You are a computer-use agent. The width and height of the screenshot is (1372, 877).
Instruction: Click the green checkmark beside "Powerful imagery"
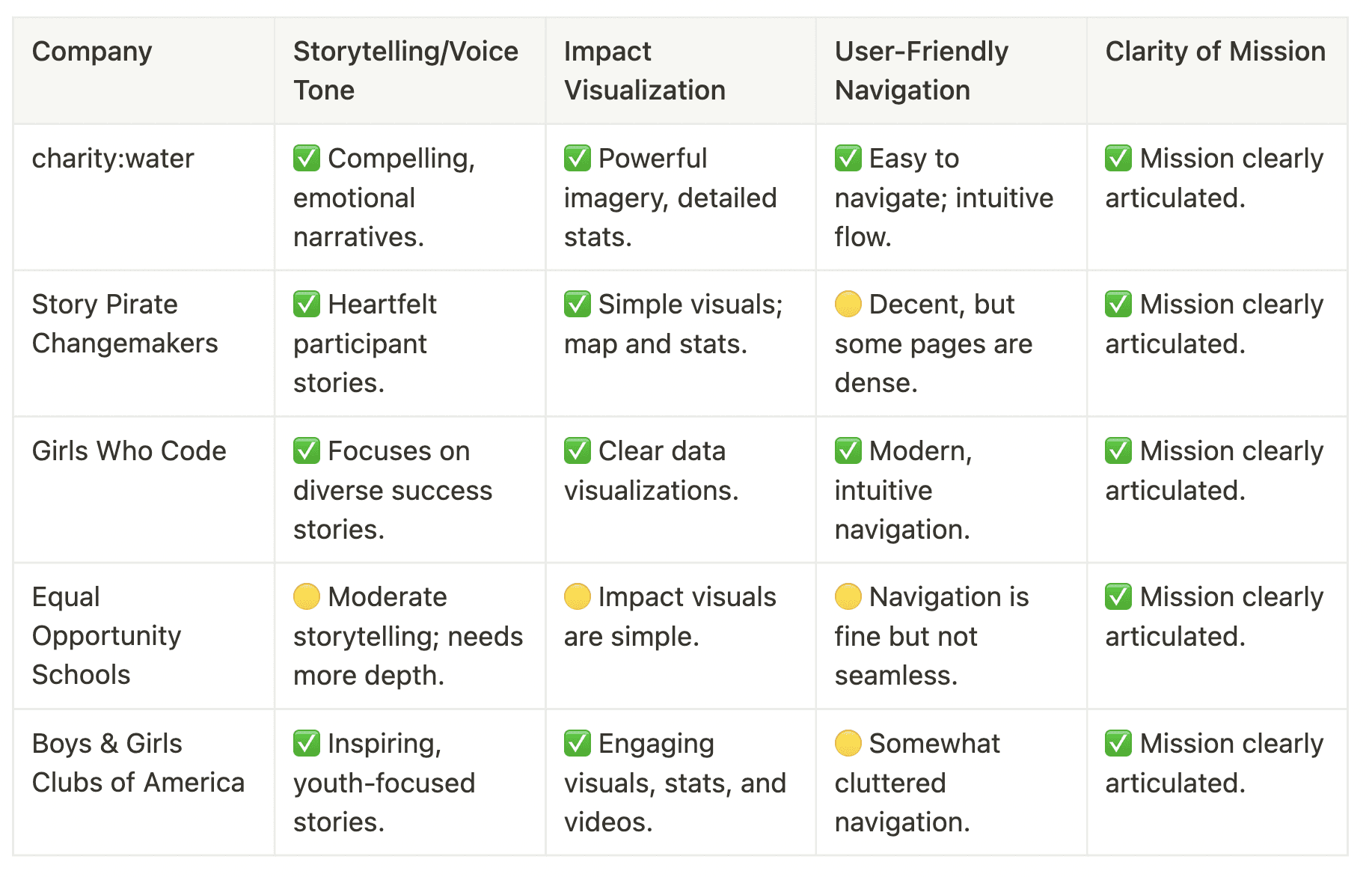(x=578, y=159)
